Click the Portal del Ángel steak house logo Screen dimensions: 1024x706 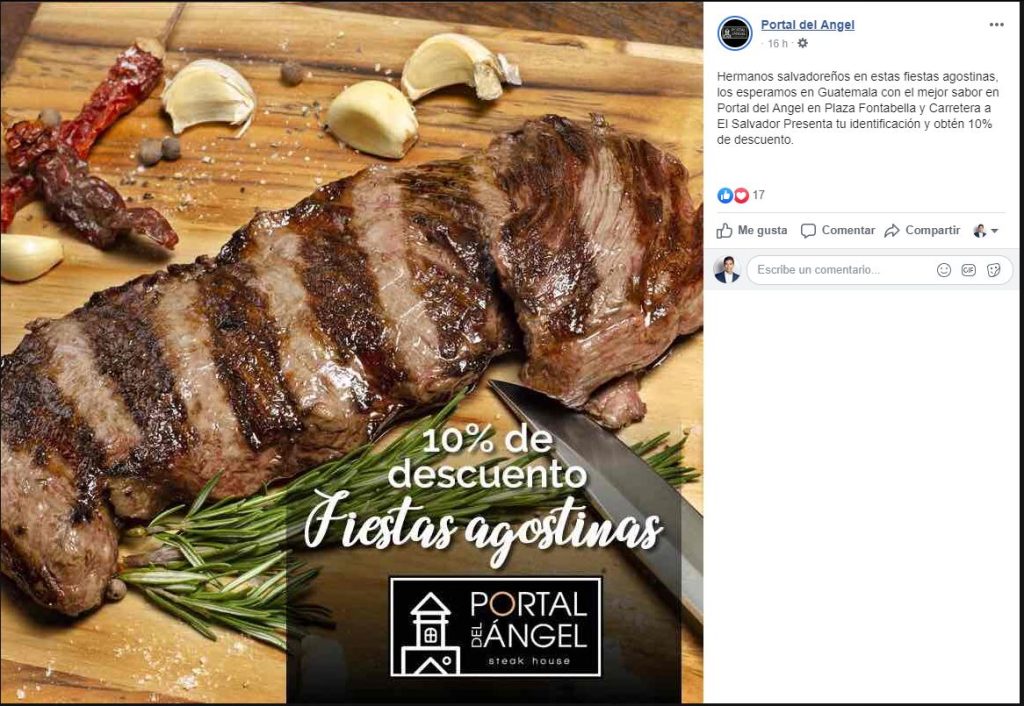(496, 627)
